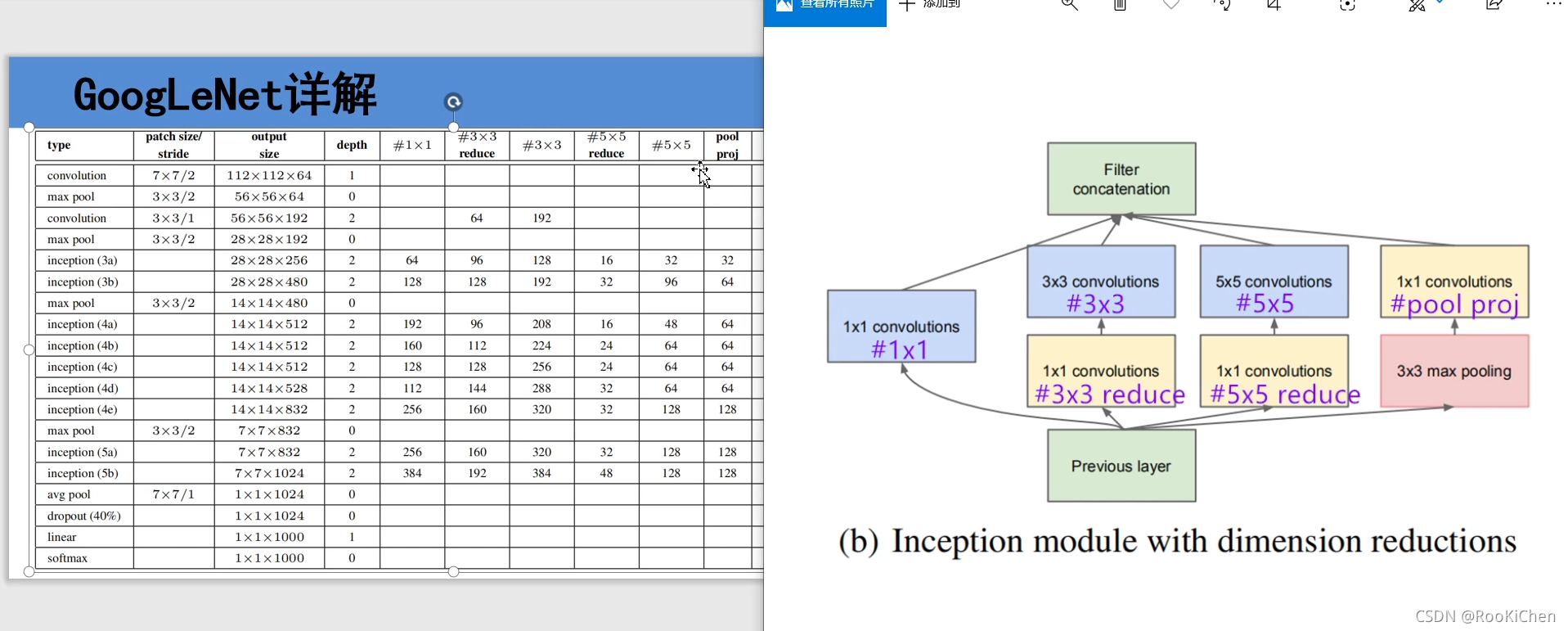Click the 'avg pool' row label

(x=69, y=494)
